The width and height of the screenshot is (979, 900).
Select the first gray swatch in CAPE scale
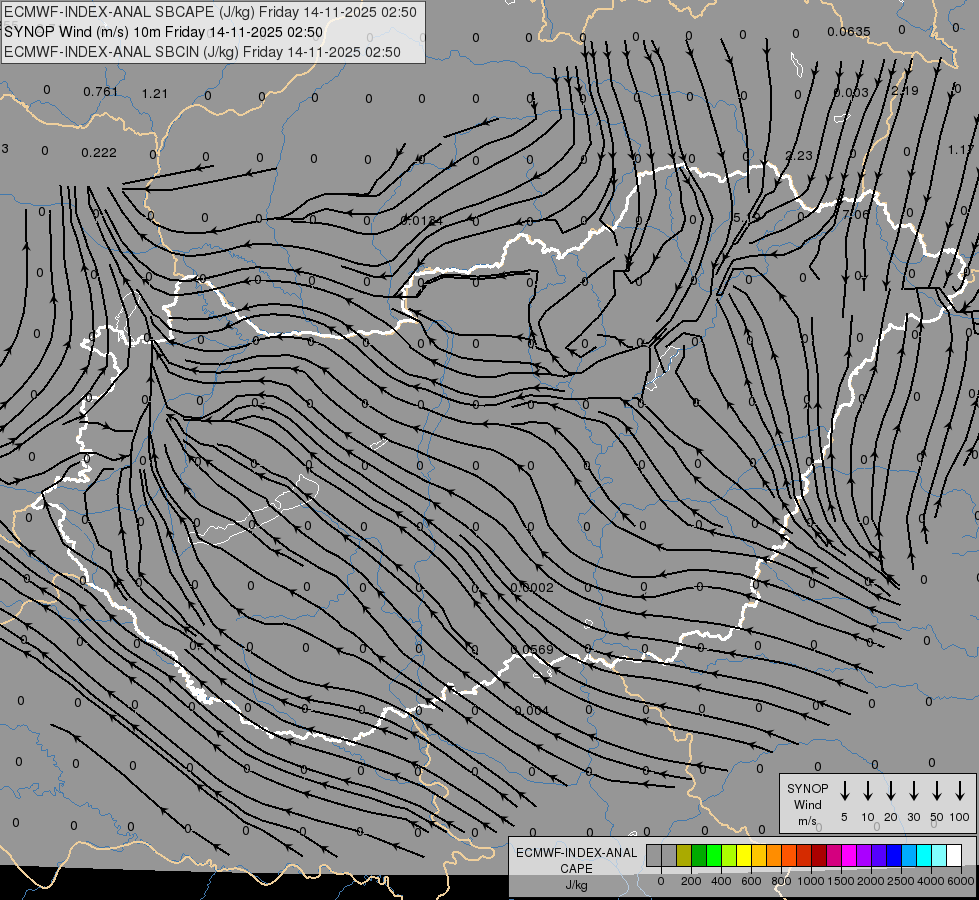pos(654,855)
